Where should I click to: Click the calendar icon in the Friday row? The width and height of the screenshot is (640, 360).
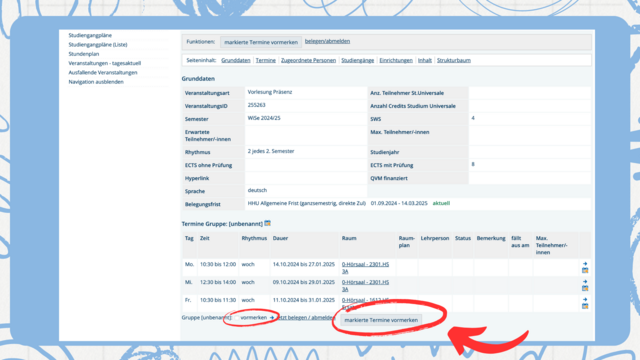(585, 306)
